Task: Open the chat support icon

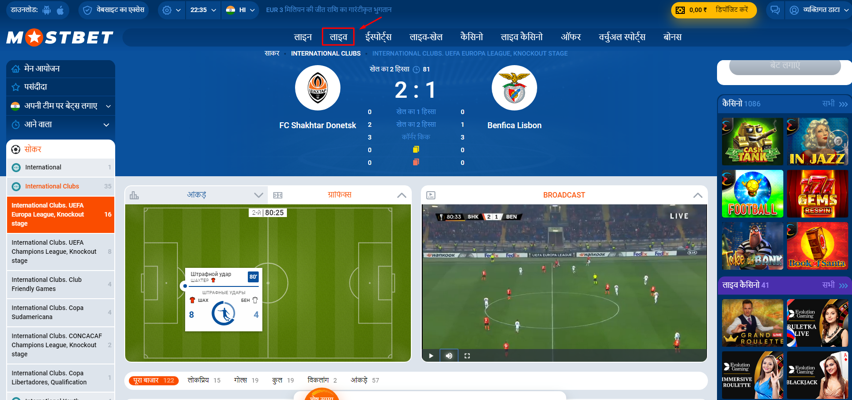Action: [775, 10]
